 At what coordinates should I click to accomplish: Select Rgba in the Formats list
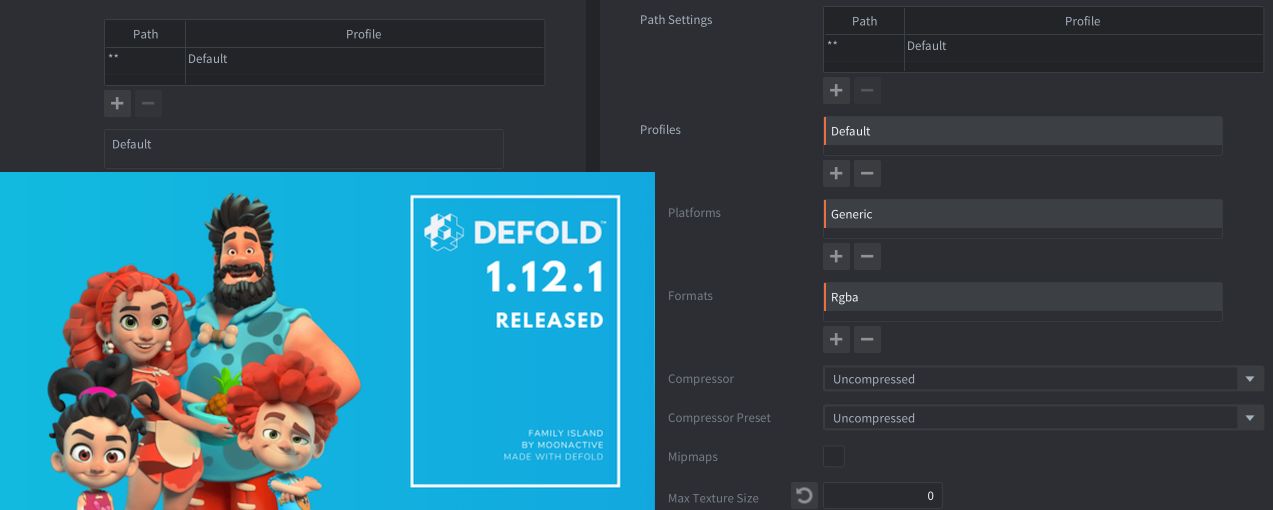[x=1022, y=297]
